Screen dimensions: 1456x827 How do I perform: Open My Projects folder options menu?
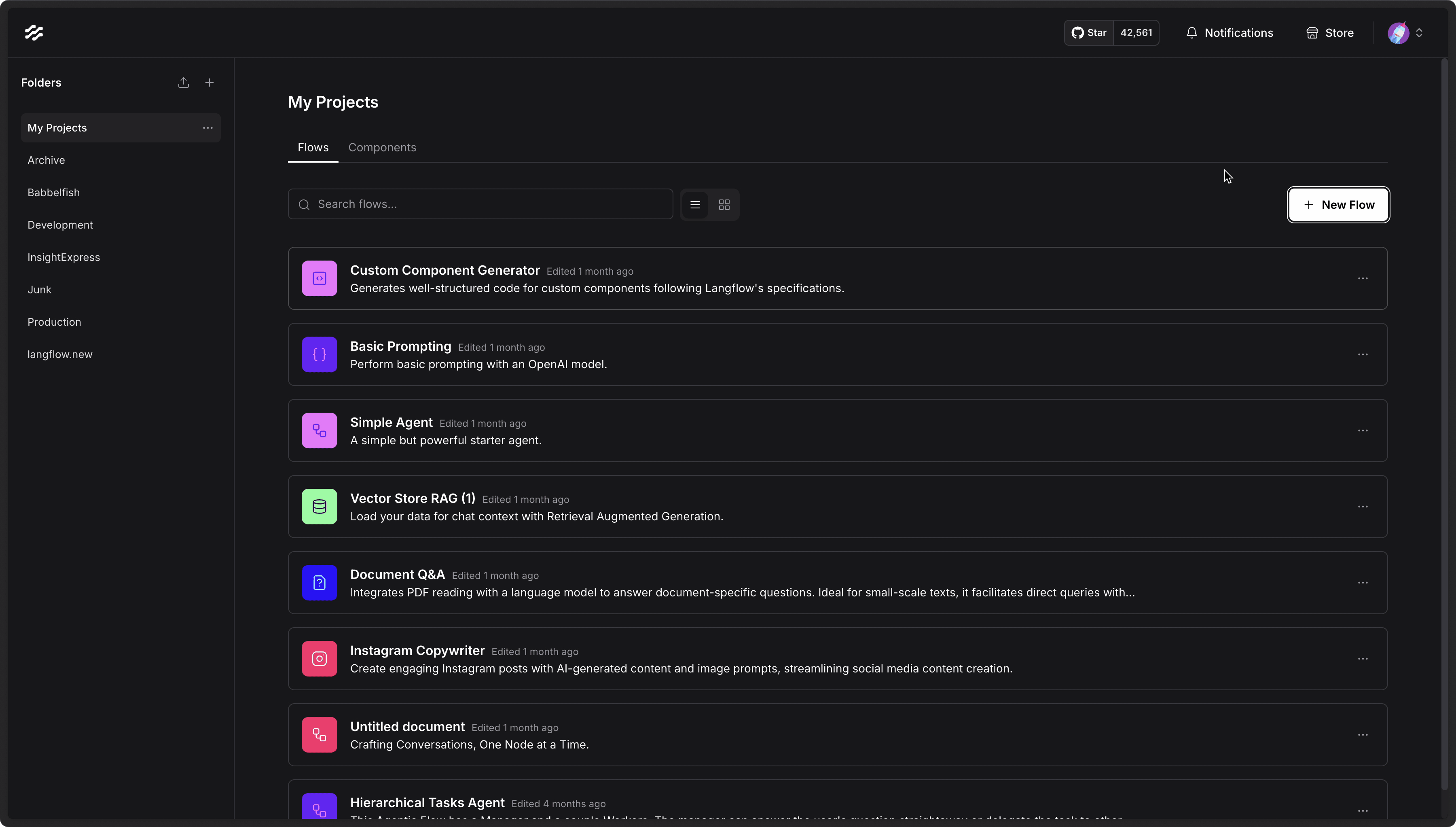208,128
